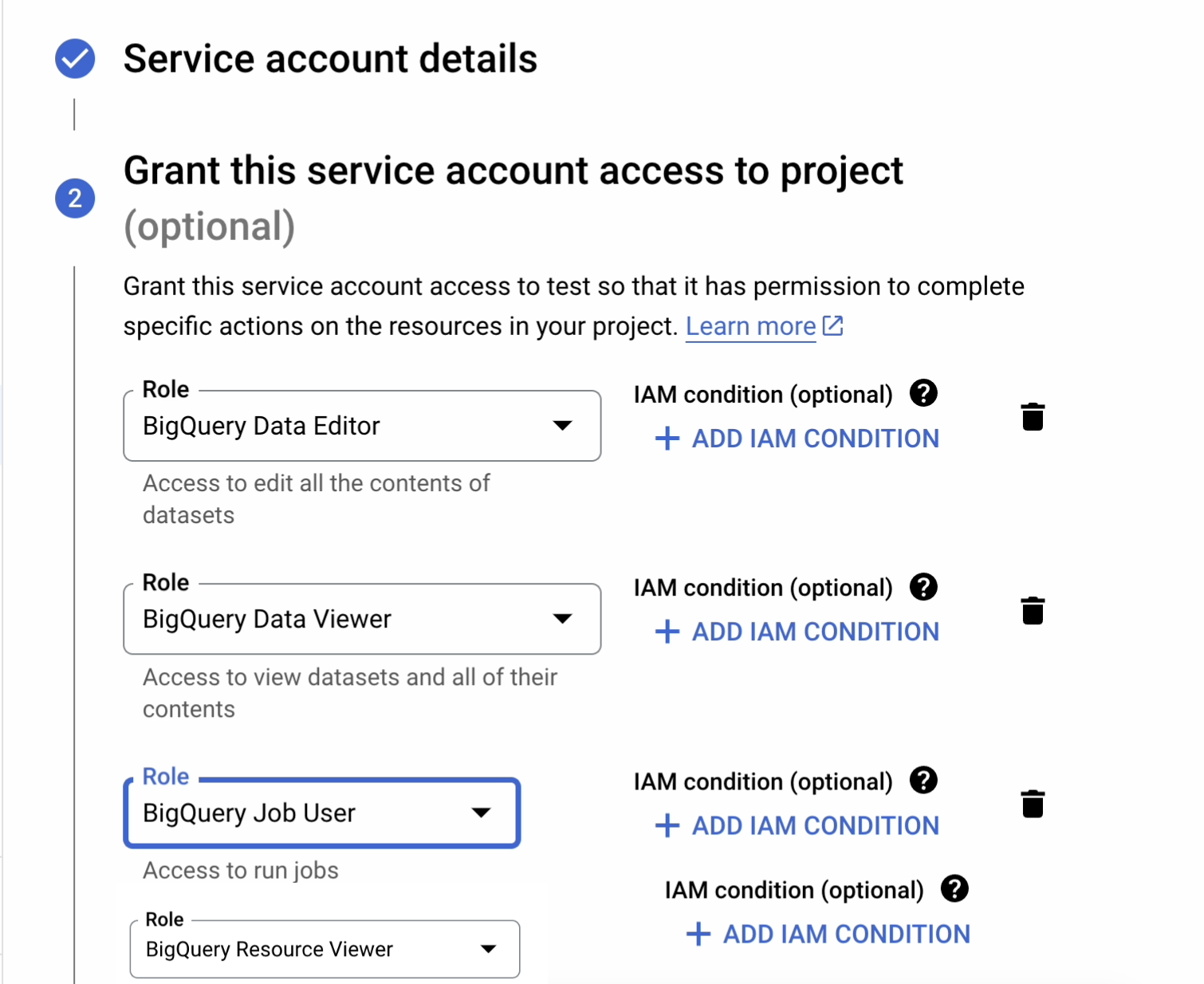1204x984 pixels.
Task: Delete the BigQuery Data Viewer role row
Action: click(x=1033, y=610)
